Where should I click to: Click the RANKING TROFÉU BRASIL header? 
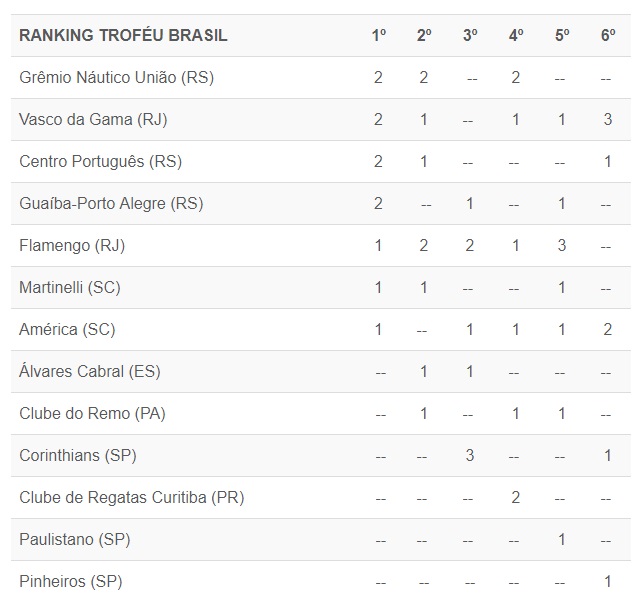(x=123, y=36)
